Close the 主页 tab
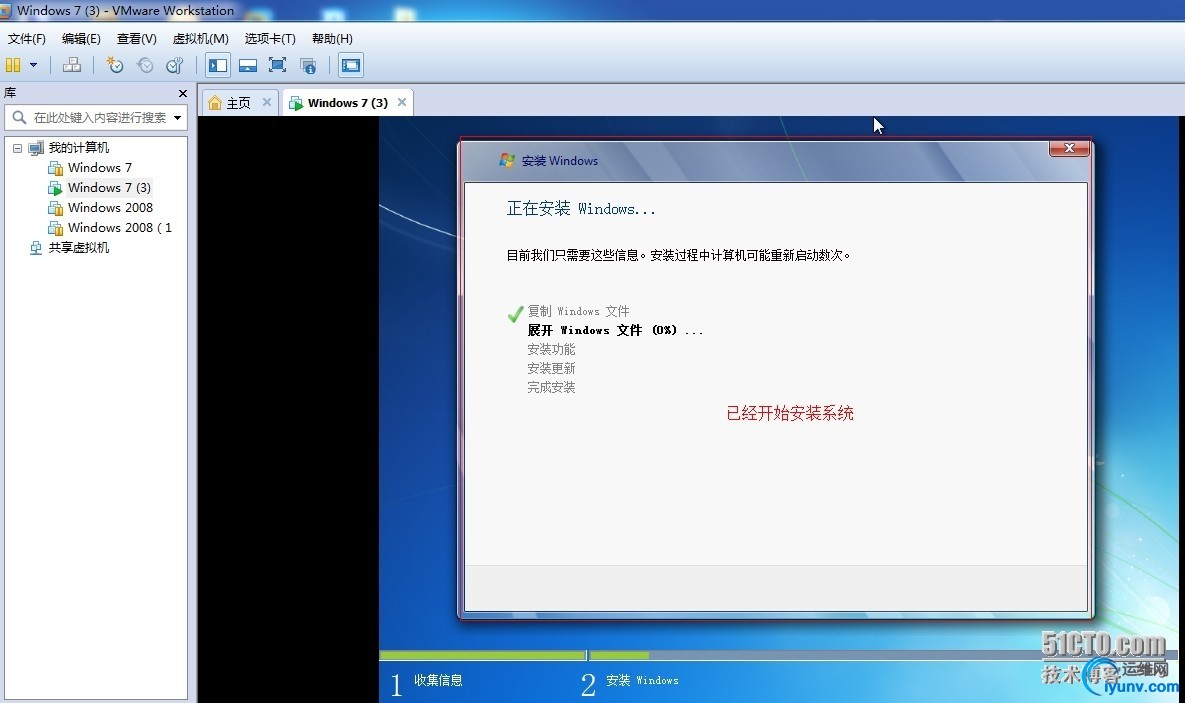 (x=267, y=102)
